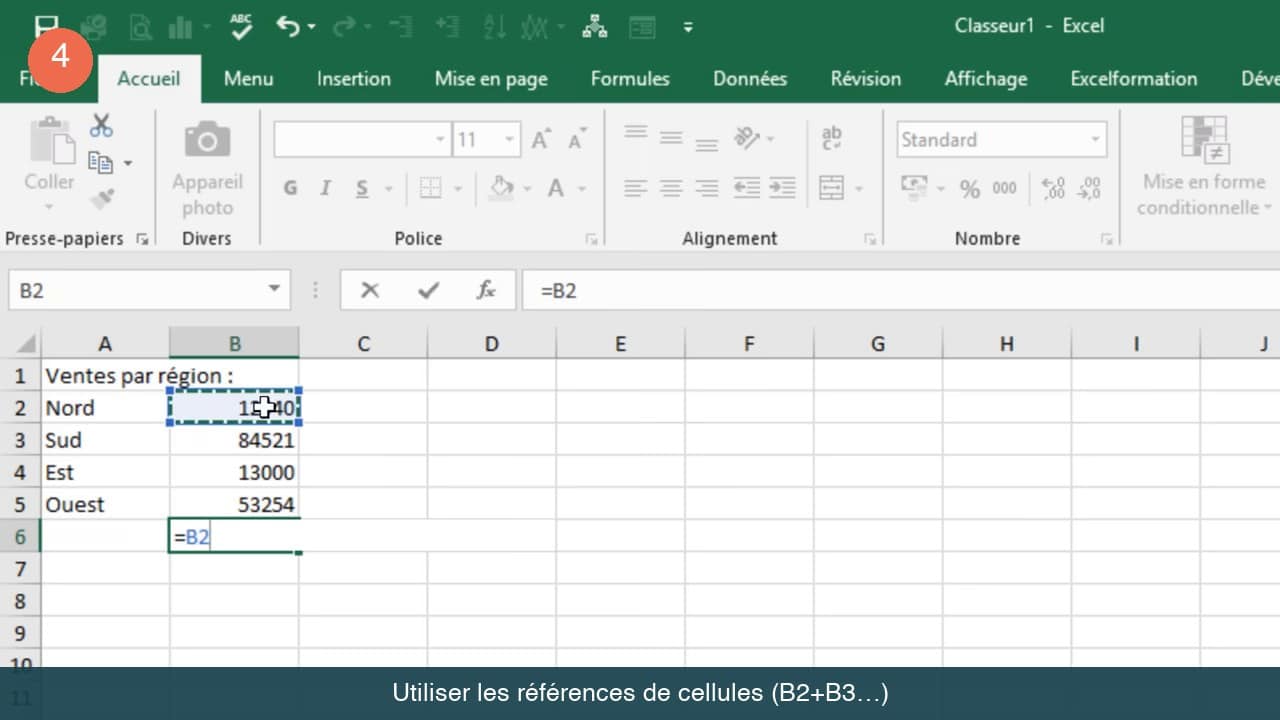1280x720 pixels.
Task: Cancel formula entry with X icon
Action: click(370, 290)
